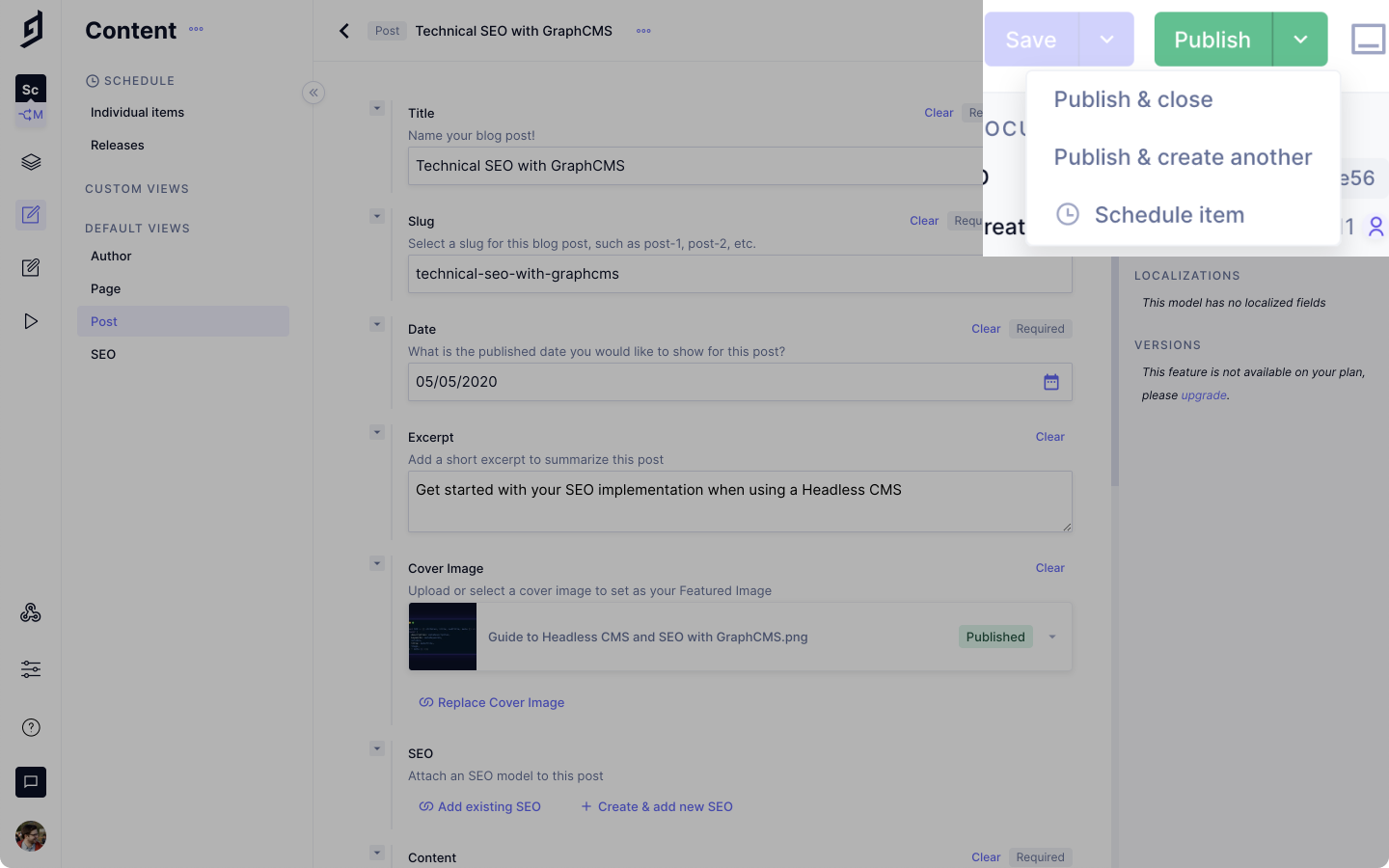Collapse the SEO field expander

[377, 748]
